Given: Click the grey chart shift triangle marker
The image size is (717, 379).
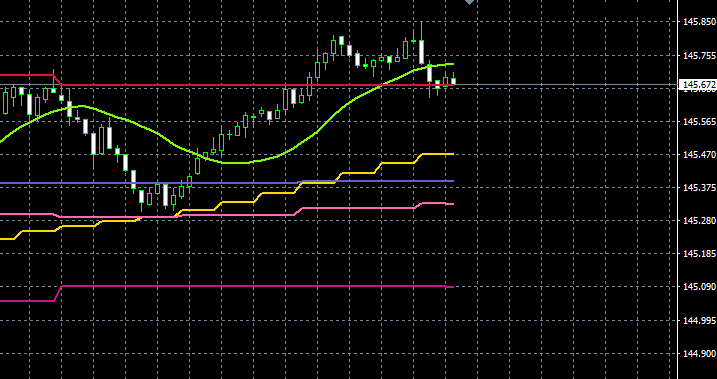Looking at the screenshot, I should pos(470,2).
